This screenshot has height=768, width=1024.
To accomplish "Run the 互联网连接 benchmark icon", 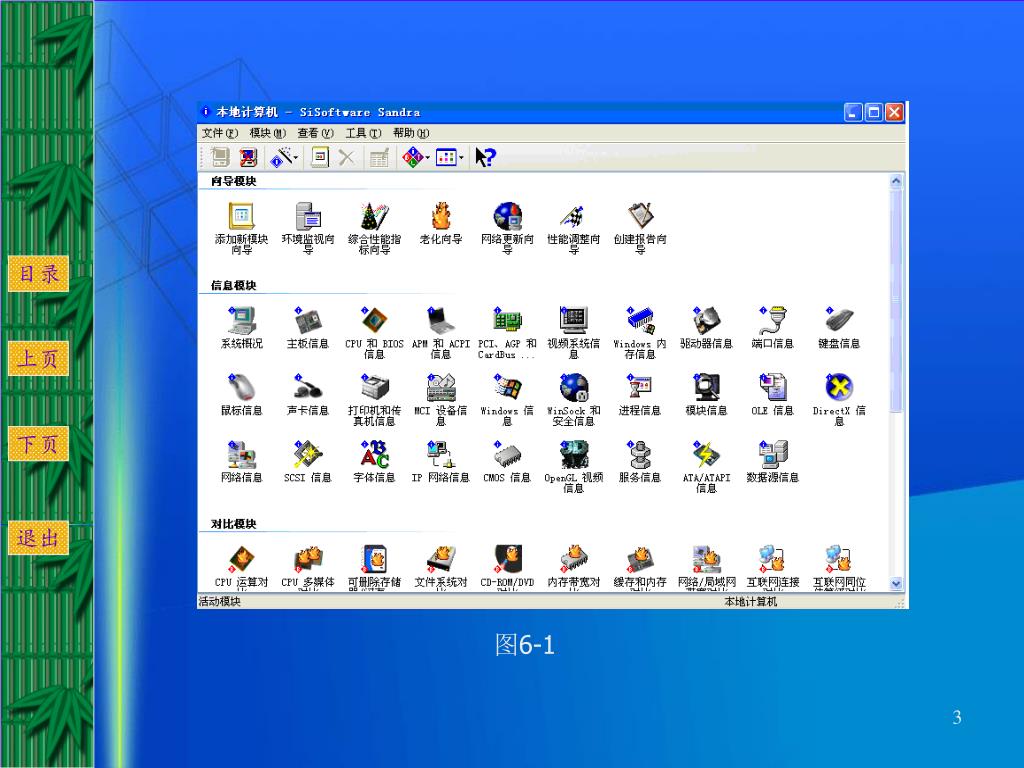I will (x=773, y=560).
